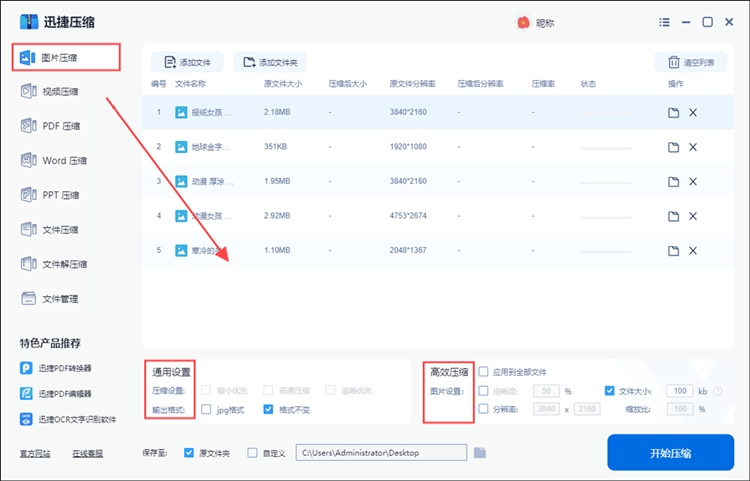Click the 添加文件夹 button

(271, 63)
